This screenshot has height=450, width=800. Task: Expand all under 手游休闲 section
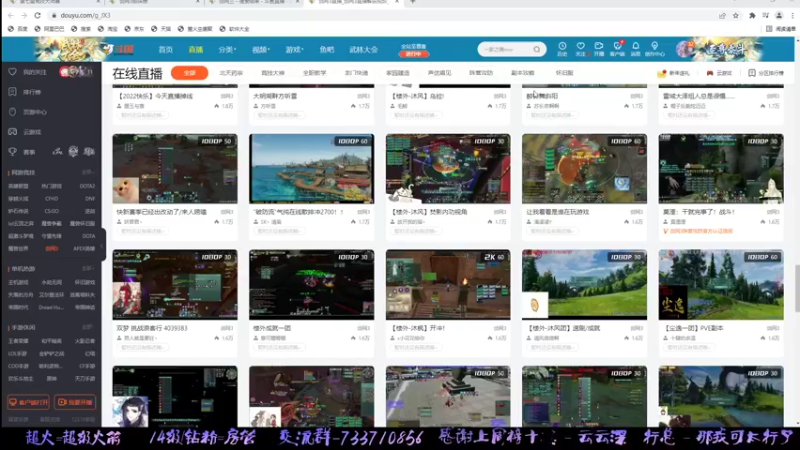pos(87,327)
